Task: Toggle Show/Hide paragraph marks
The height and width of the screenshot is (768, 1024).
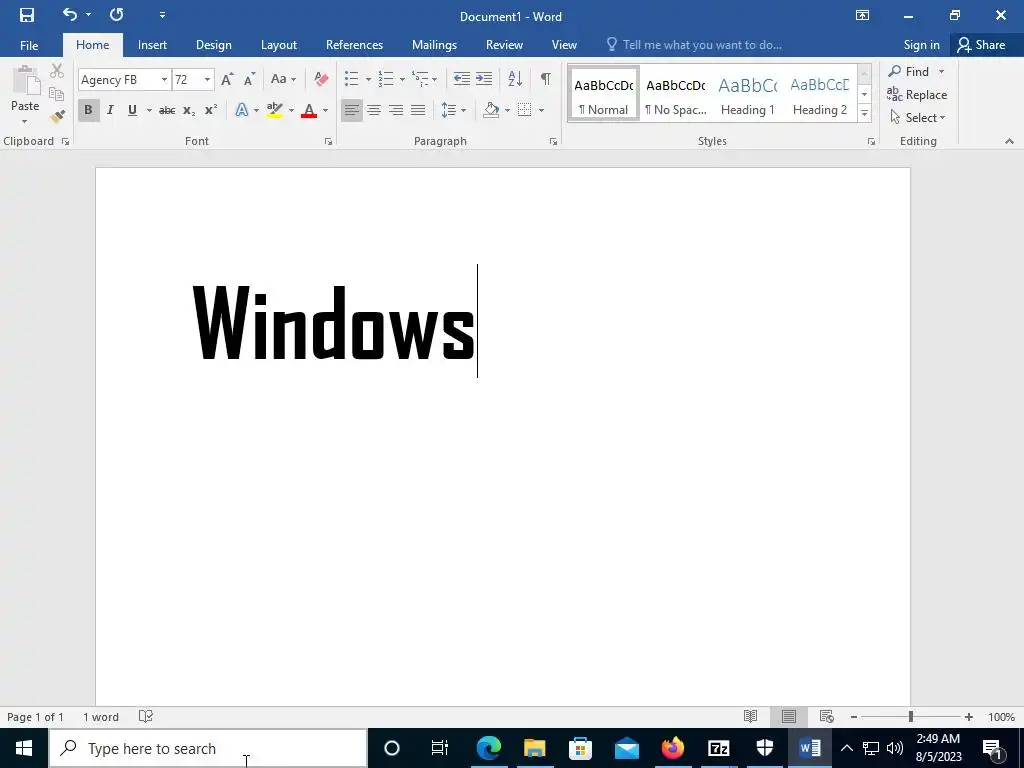Action: point(545,79)
